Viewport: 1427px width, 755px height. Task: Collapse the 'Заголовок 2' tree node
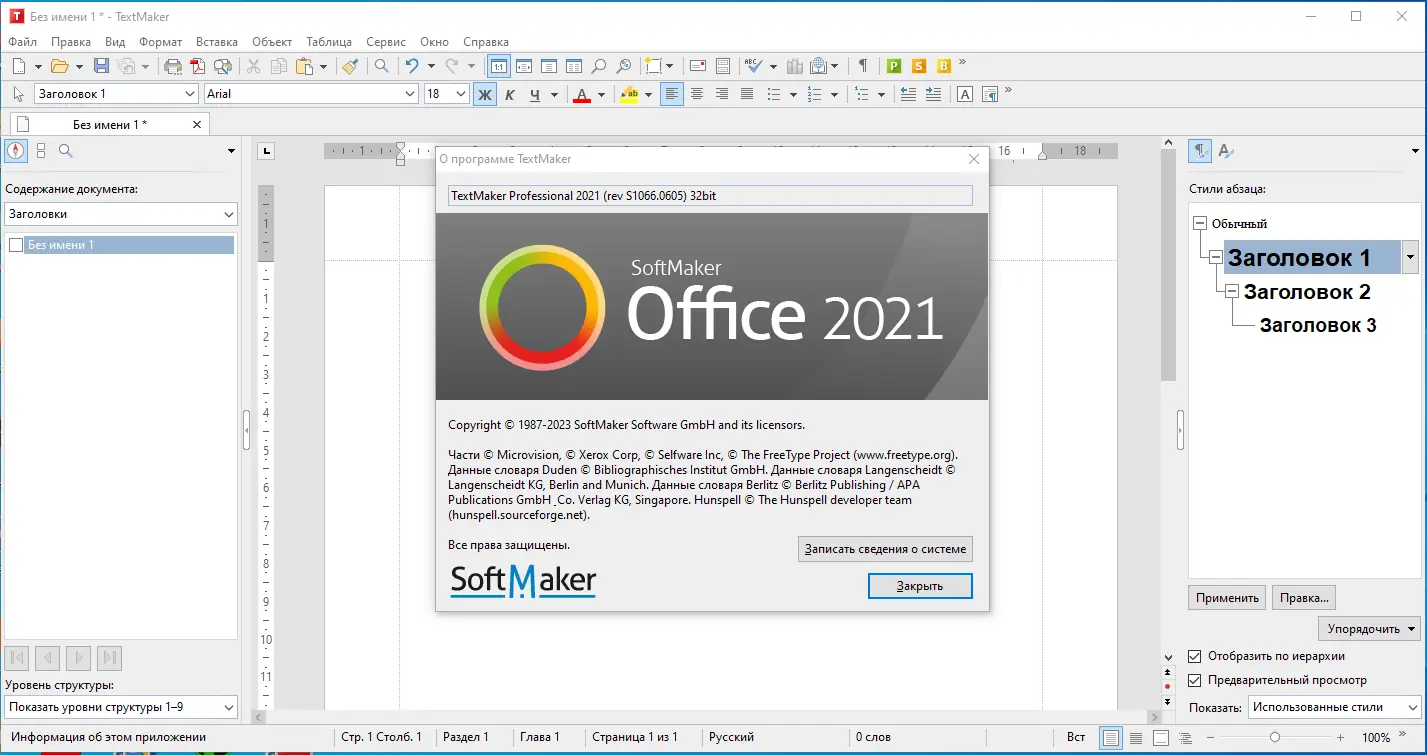[1234, 292]
